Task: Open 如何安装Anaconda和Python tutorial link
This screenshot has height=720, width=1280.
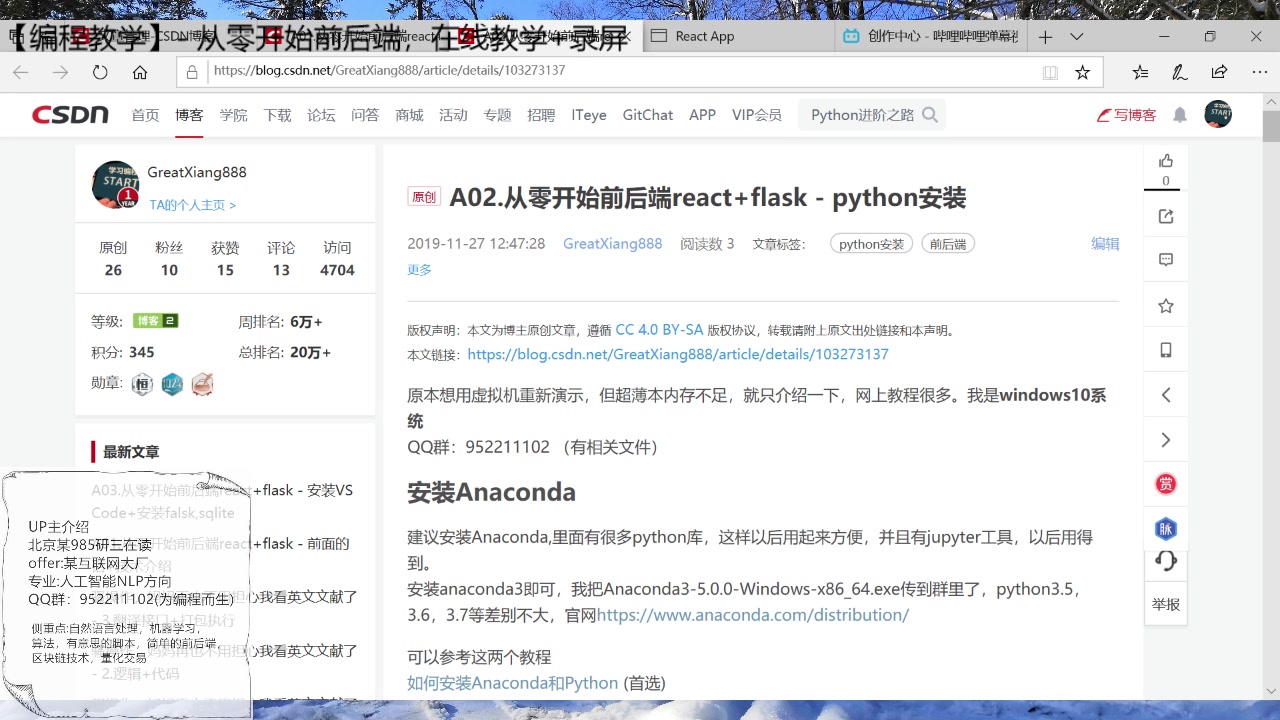Action: click(513, 683)
